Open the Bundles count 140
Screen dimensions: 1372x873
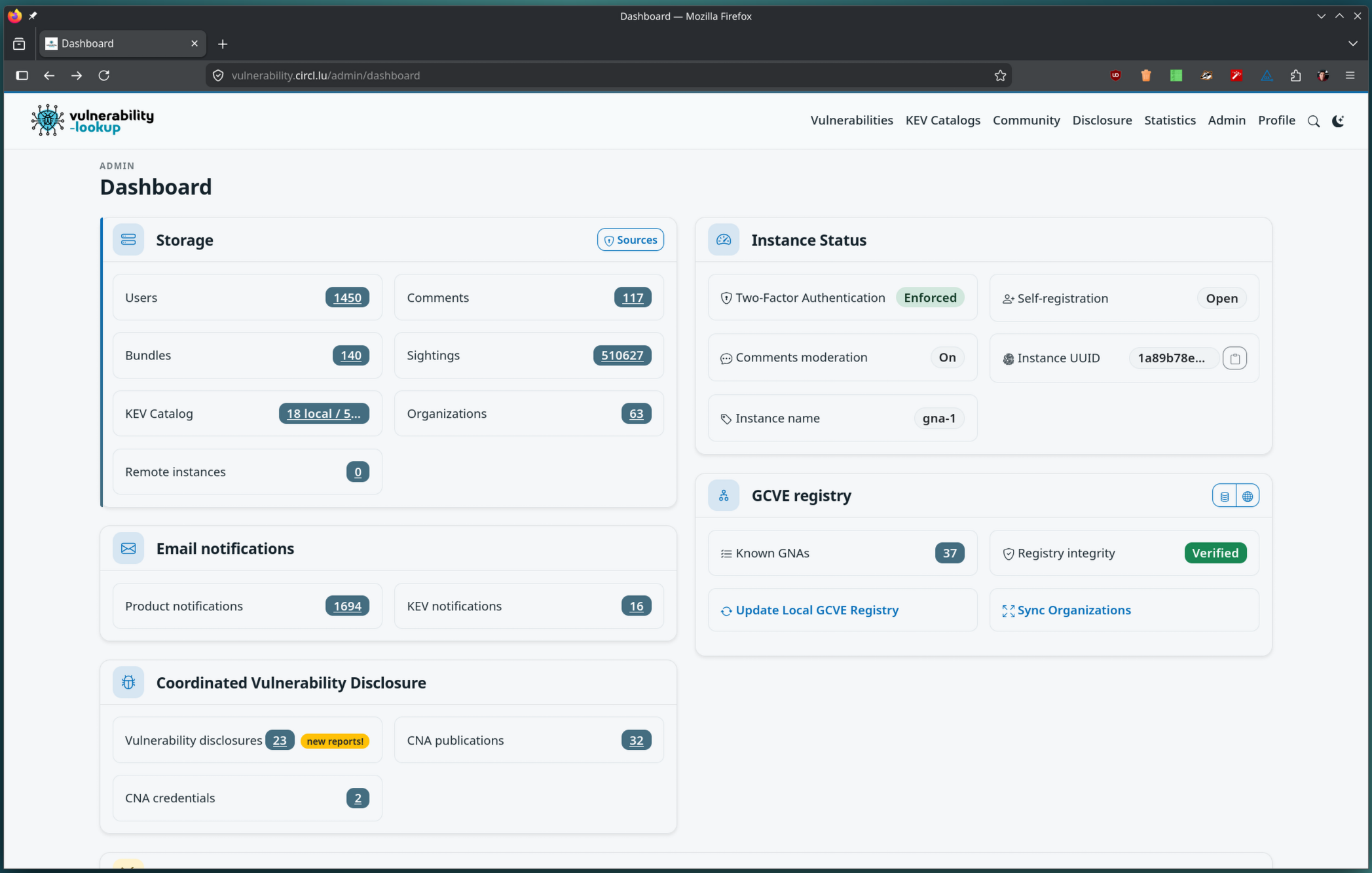351,355
